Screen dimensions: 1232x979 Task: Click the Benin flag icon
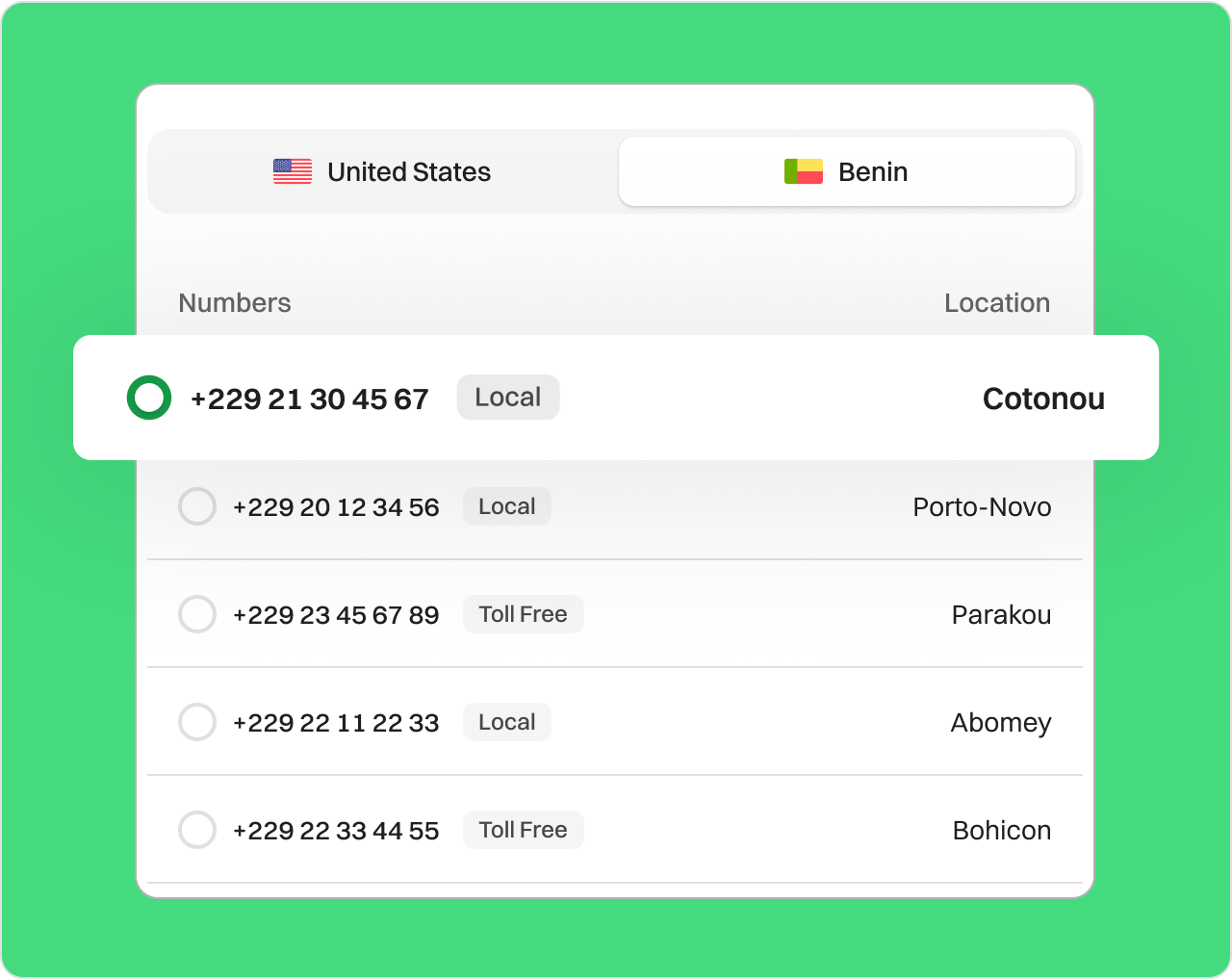click(803, 171)
